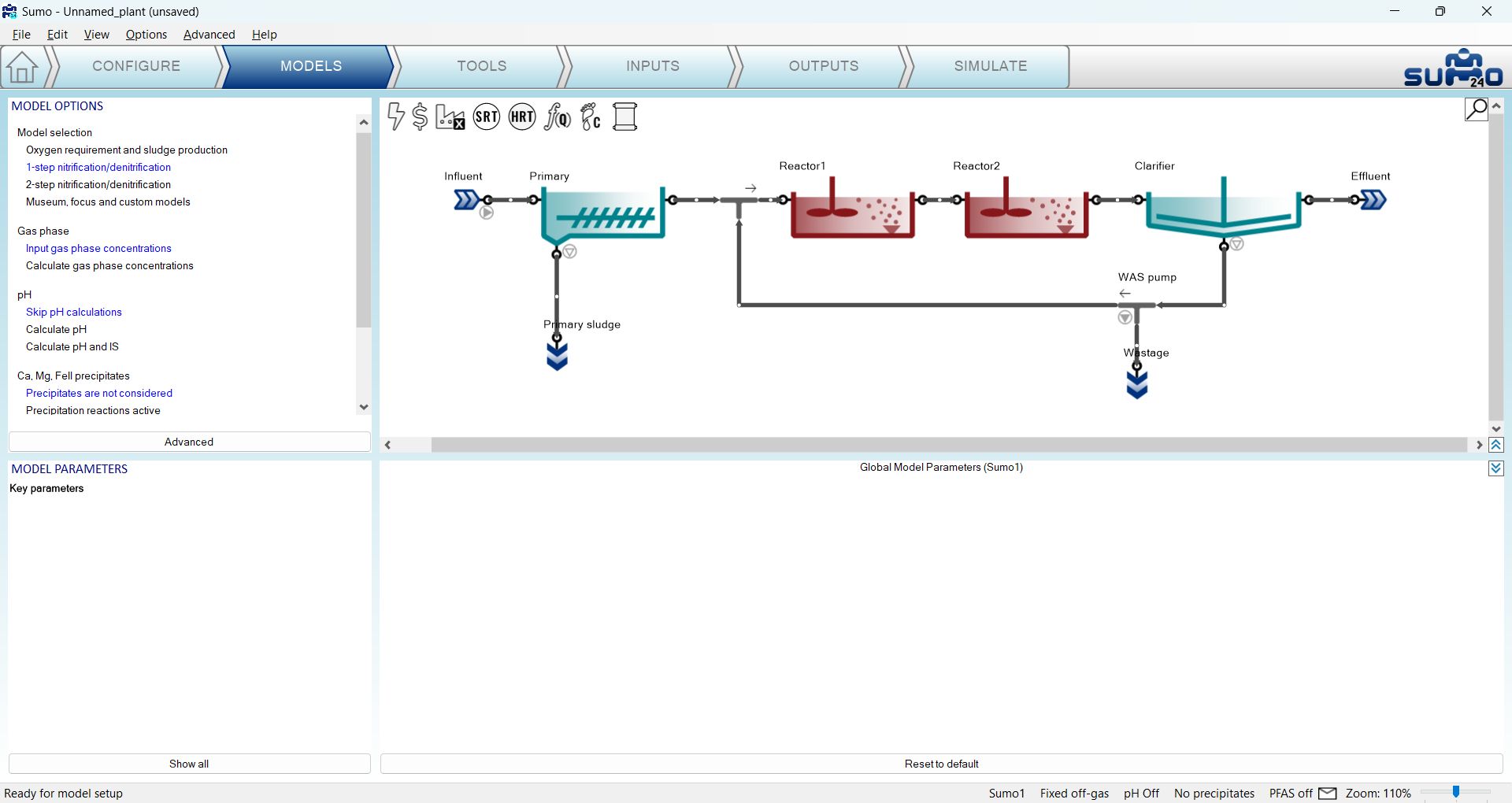The image size is (1512, 803).
Task: Click the envelope icon in the status bar
Action: coord(1328,794)
